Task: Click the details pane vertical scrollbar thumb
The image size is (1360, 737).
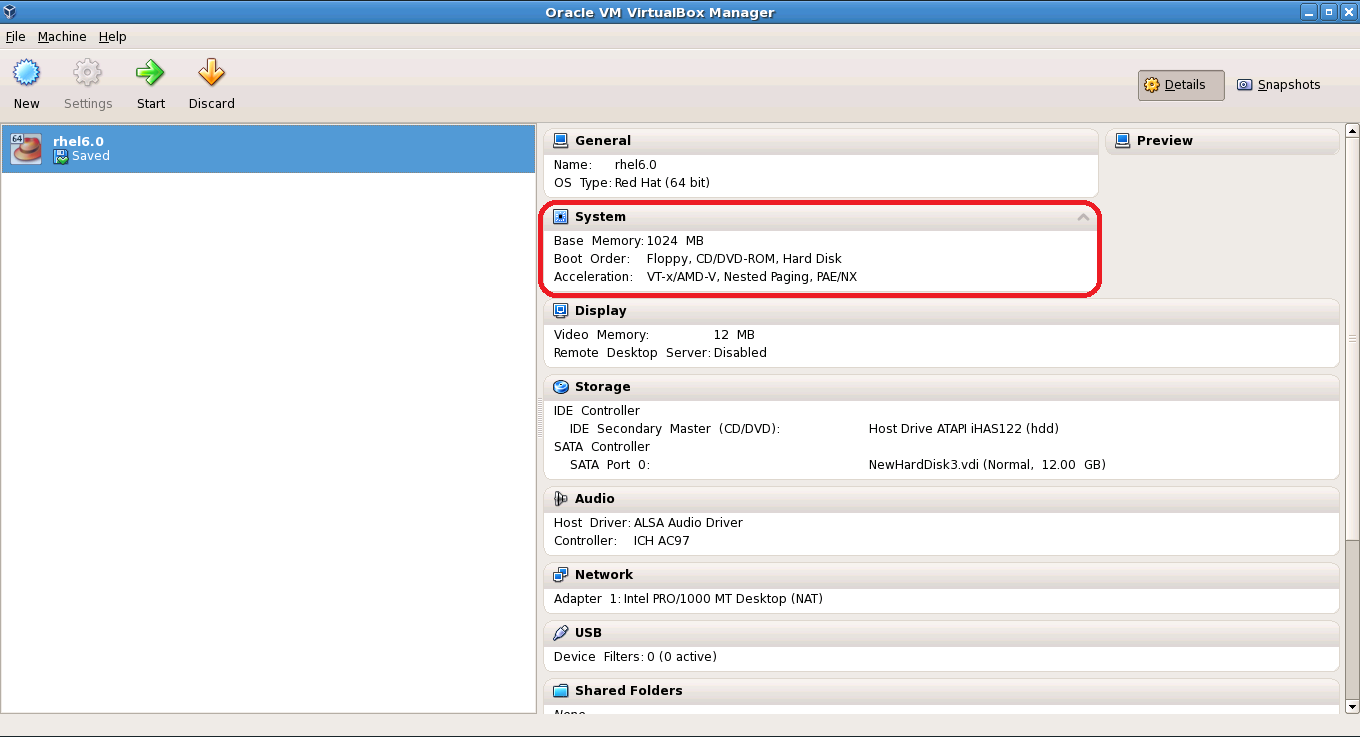Action: click(x=1352, y=337)
